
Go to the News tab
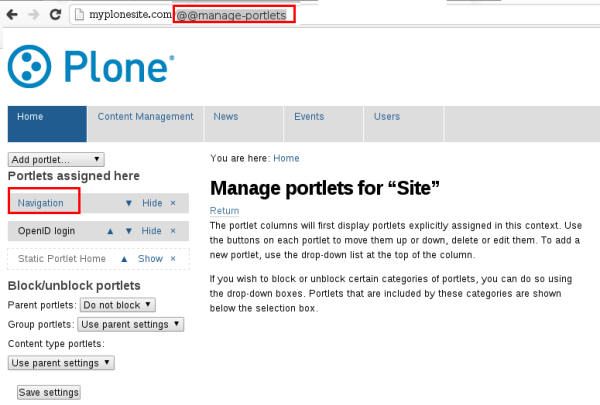(x=244, y=124)
